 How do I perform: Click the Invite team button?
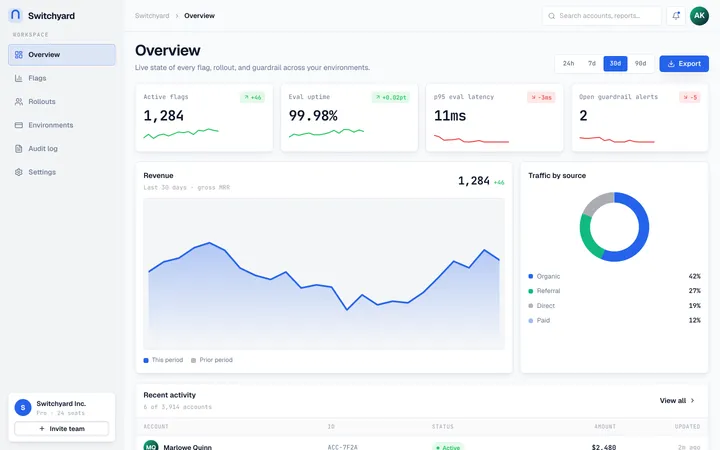62,428
